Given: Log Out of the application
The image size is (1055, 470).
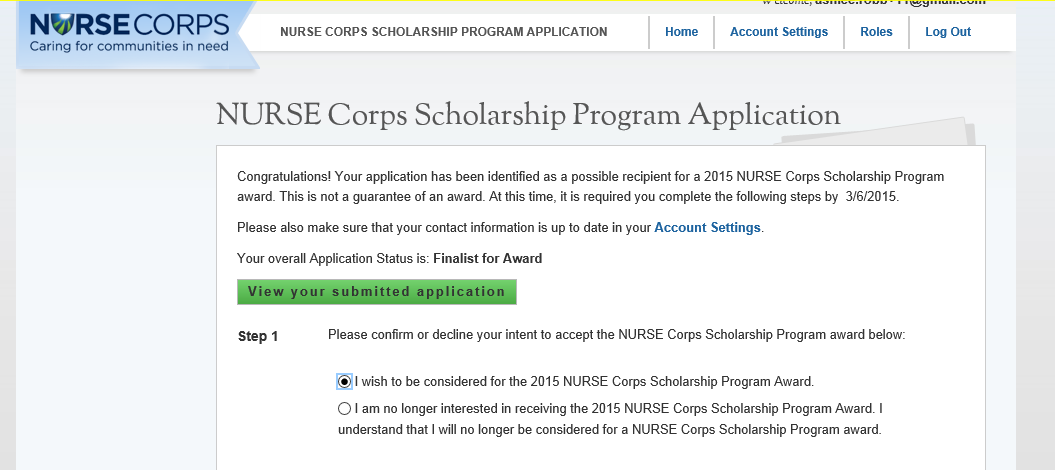Looking at the screenshot, I should (948, 32).
